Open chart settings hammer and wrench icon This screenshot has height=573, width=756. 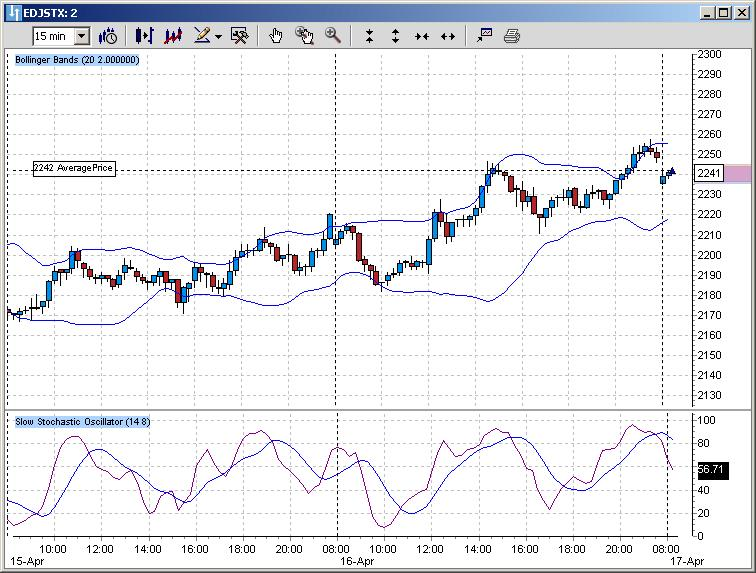pos(240,36)
